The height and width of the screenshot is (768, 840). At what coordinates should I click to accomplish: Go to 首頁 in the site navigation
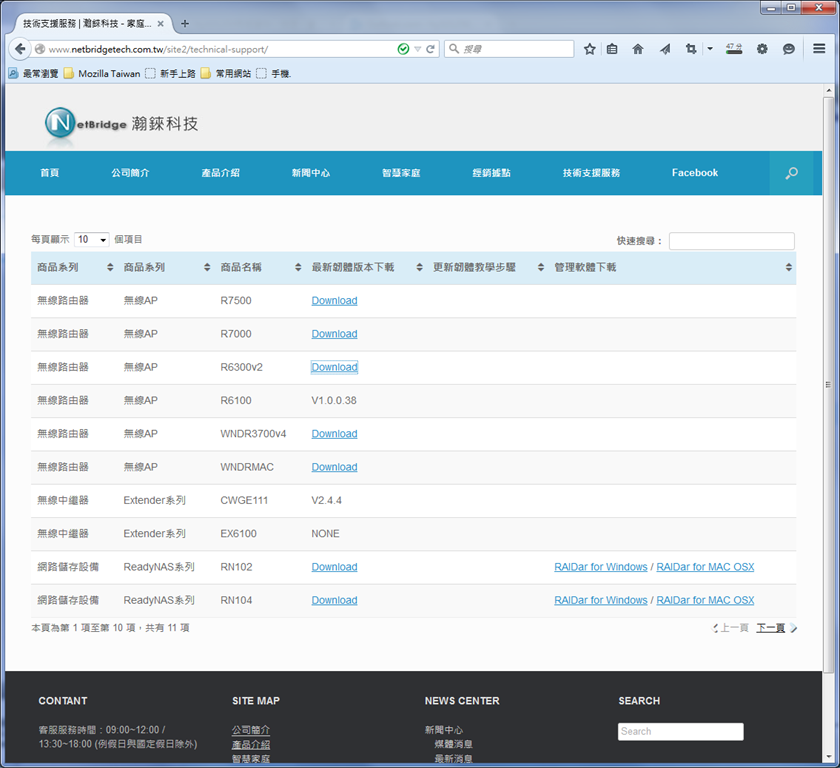coord(50,173)
